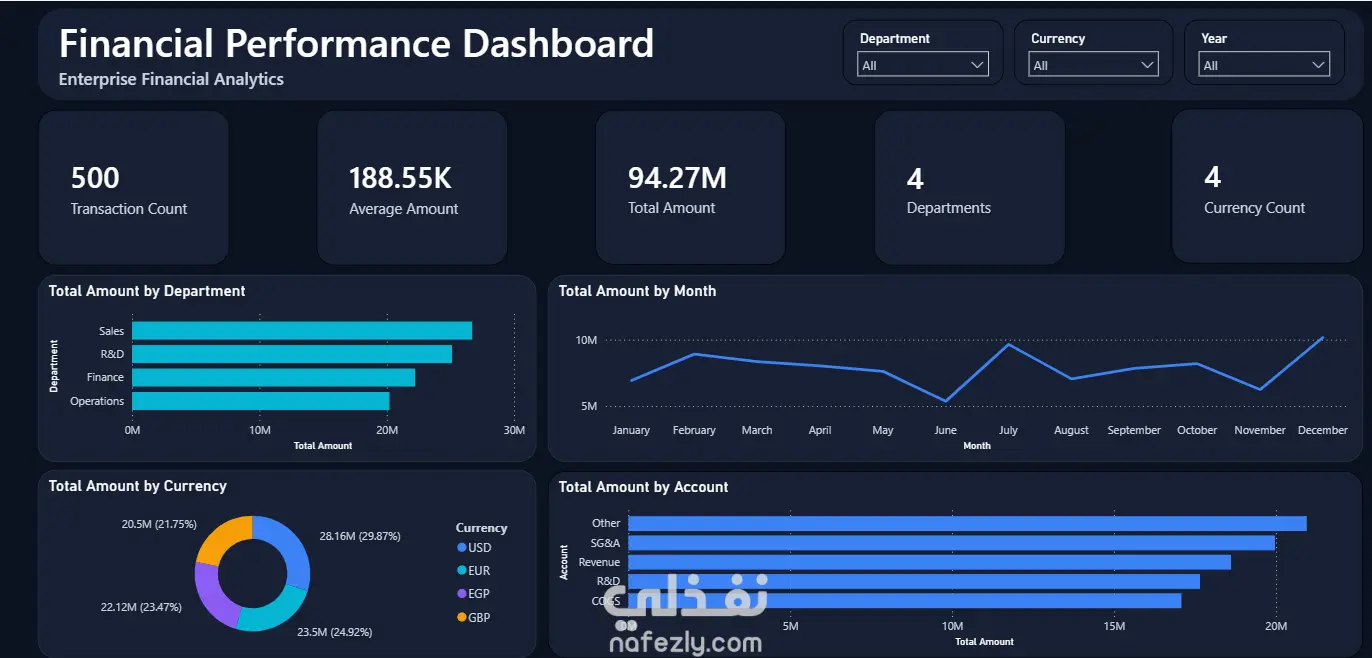This screenshot has width=1372, height=658.
Task: Click the SG&A bar in account chart
Action: pyautogui.click(x=951, y=543)
